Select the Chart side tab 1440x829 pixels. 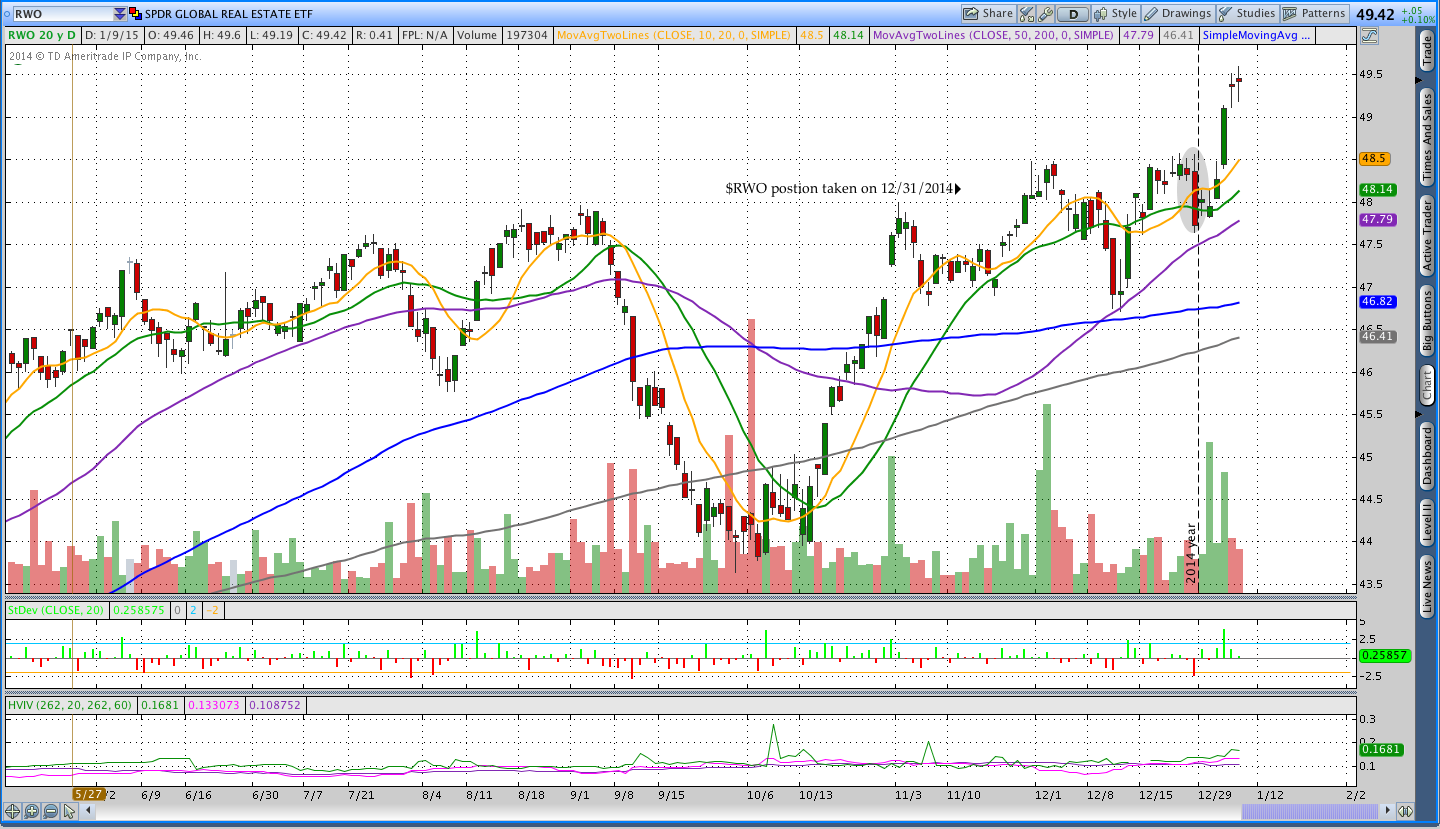click(1426, 384)
